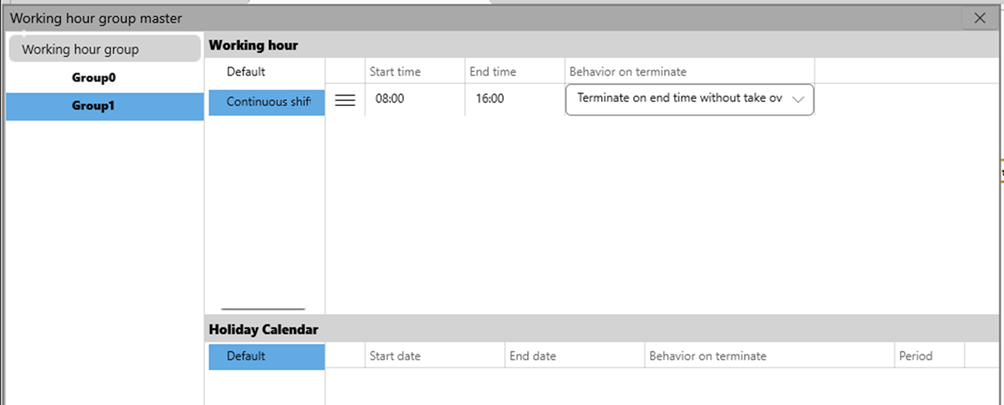The height and width of the screenshot is (405, 1004).
Task: Click the Holiday Calendar section title
Action: (x=263, y=329)
